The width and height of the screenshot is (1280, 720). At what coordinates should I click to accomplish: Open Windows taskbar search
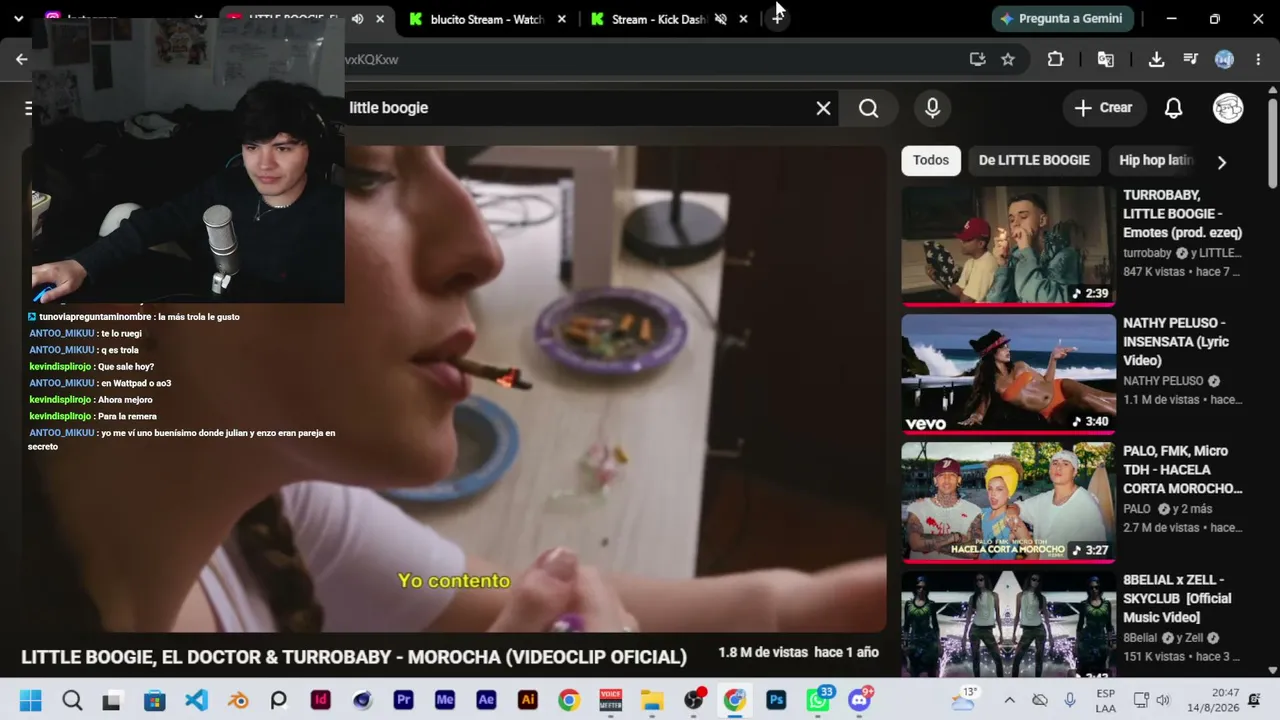tap(72, 700)
